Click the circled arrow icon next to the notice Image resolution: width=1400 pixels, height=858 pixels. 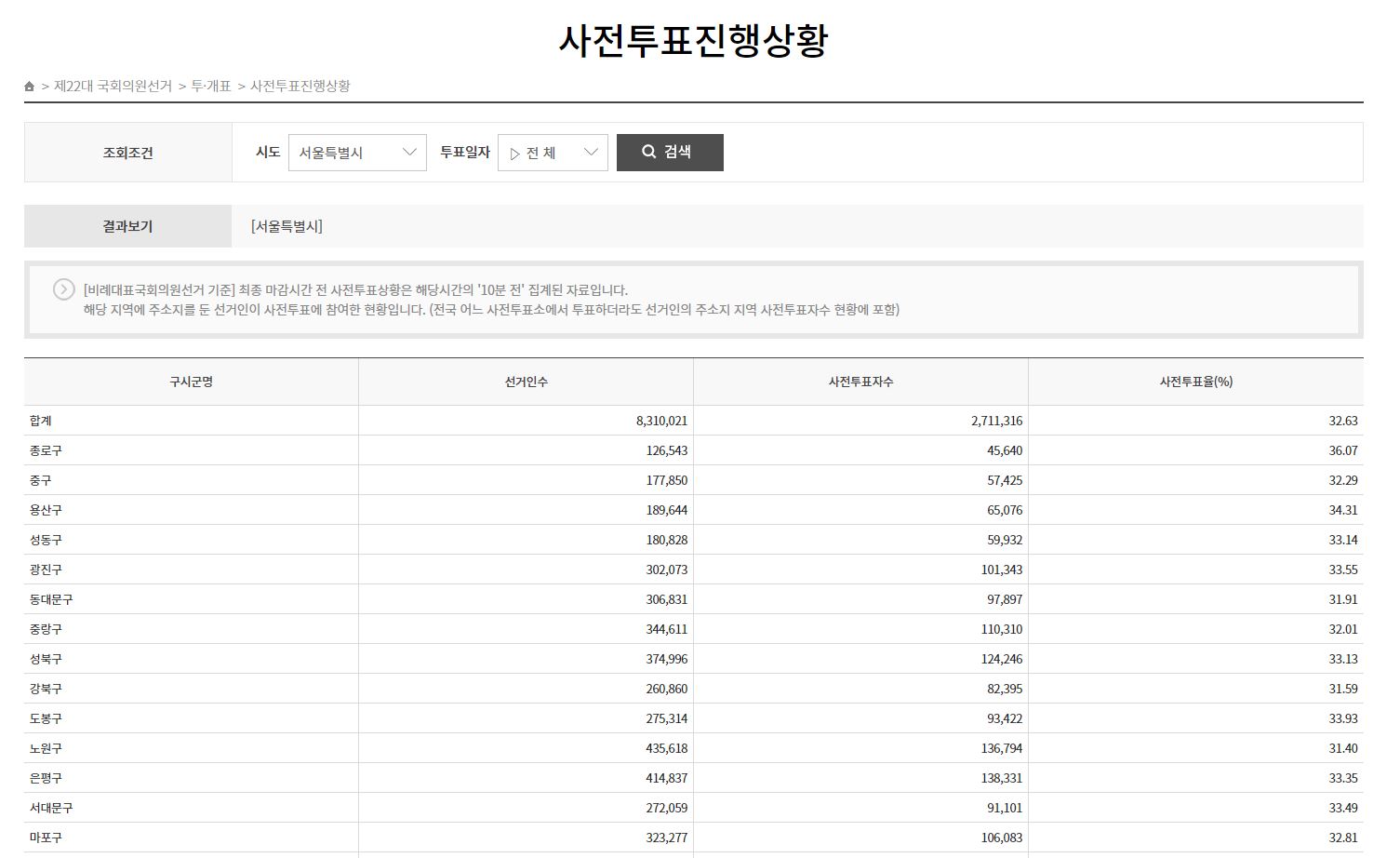(x=63, y=289)
